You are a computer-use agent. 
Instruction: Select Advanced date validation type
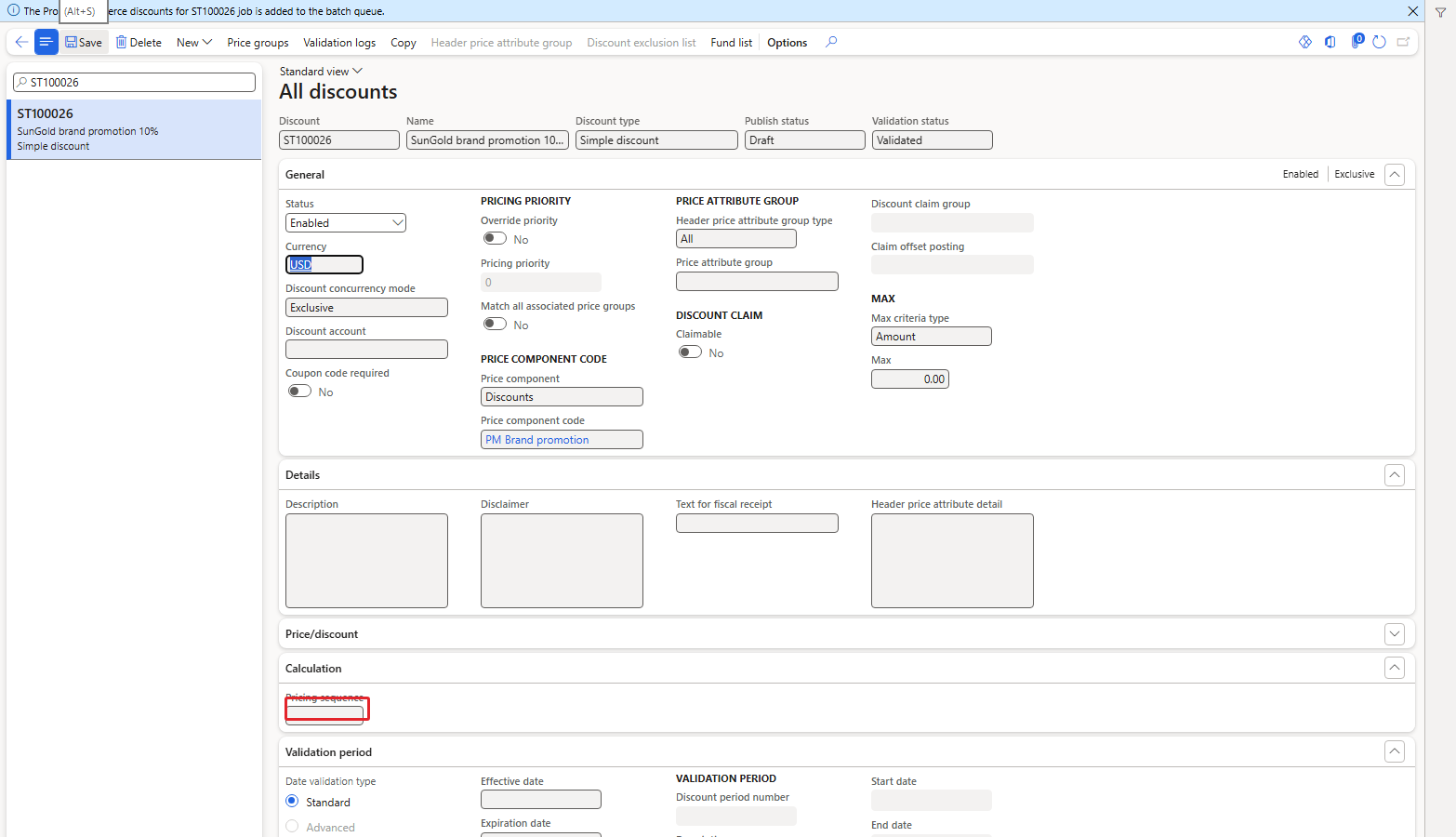click(292, 827)
